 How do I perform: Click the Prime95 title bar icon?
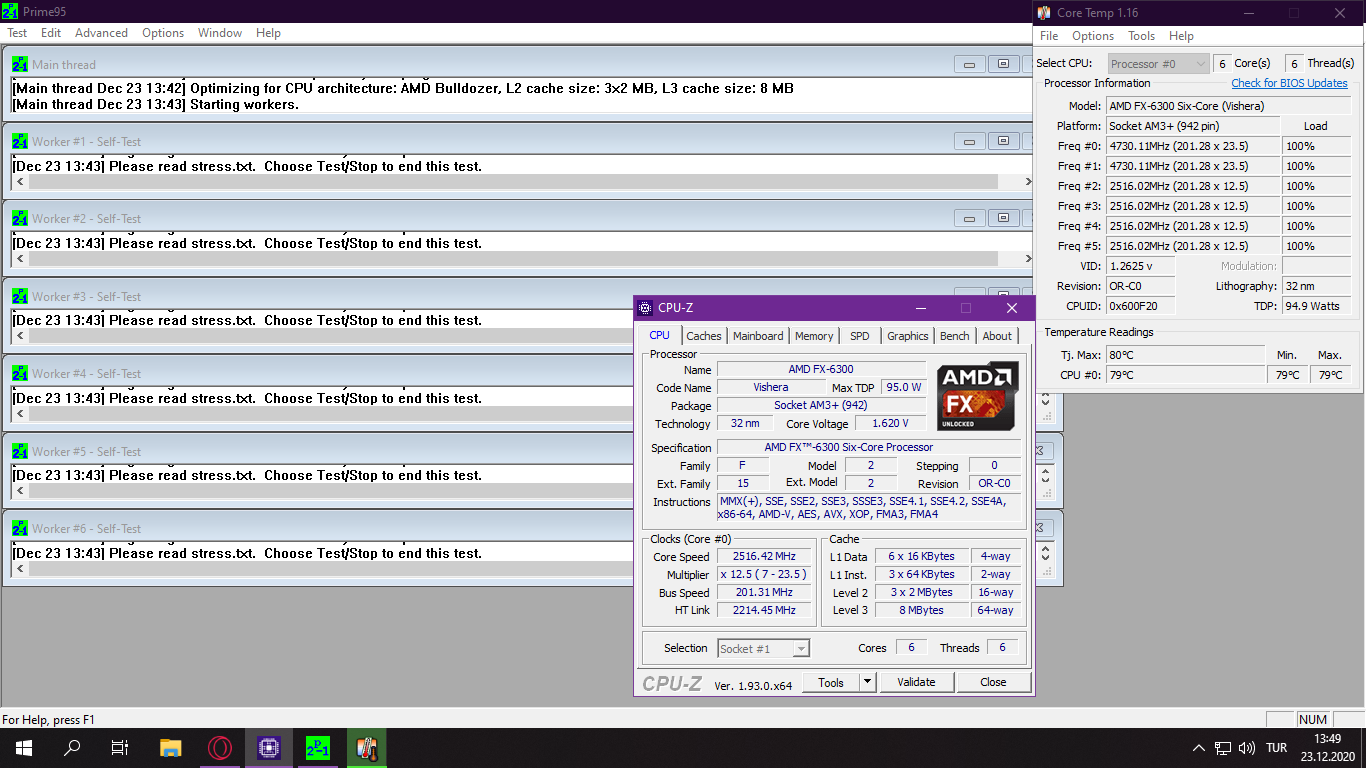(10, 12)
